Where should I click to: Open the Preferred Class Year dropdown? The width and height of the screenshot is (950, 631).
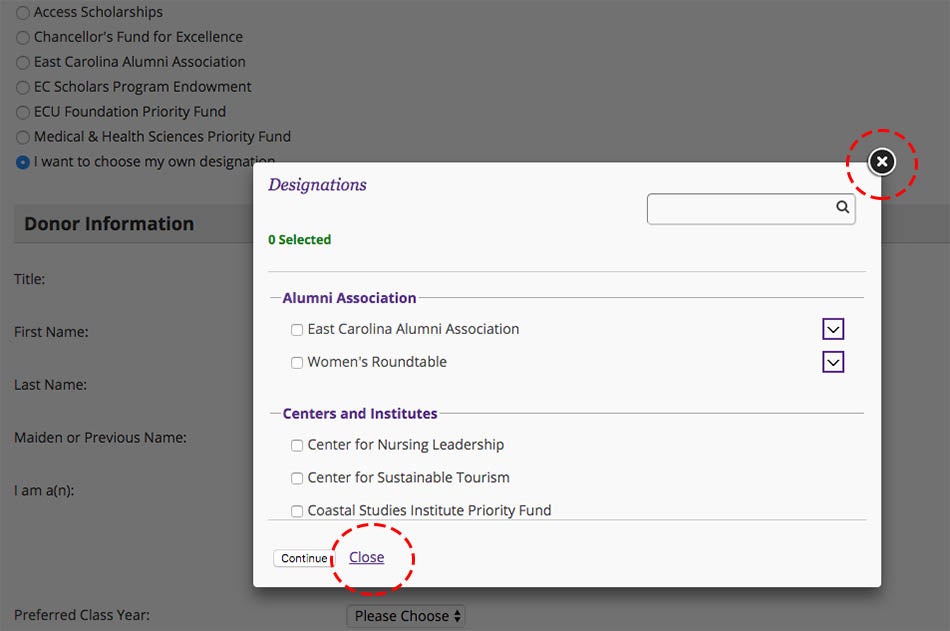[x=406, y=616]
